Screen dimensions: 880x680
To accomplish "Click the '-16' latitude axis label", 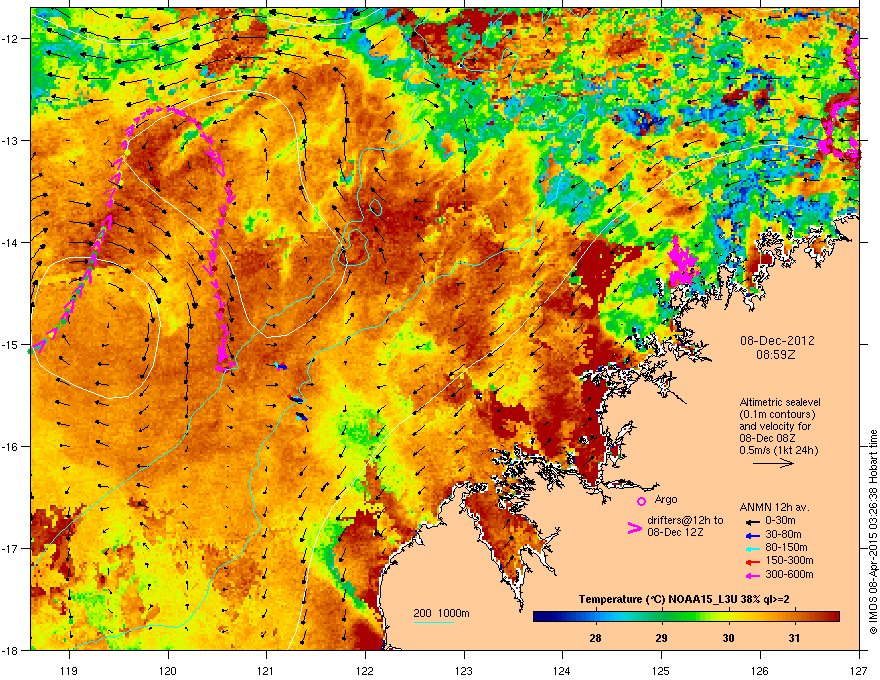I will pyautogui.click(x=10, y=447).
